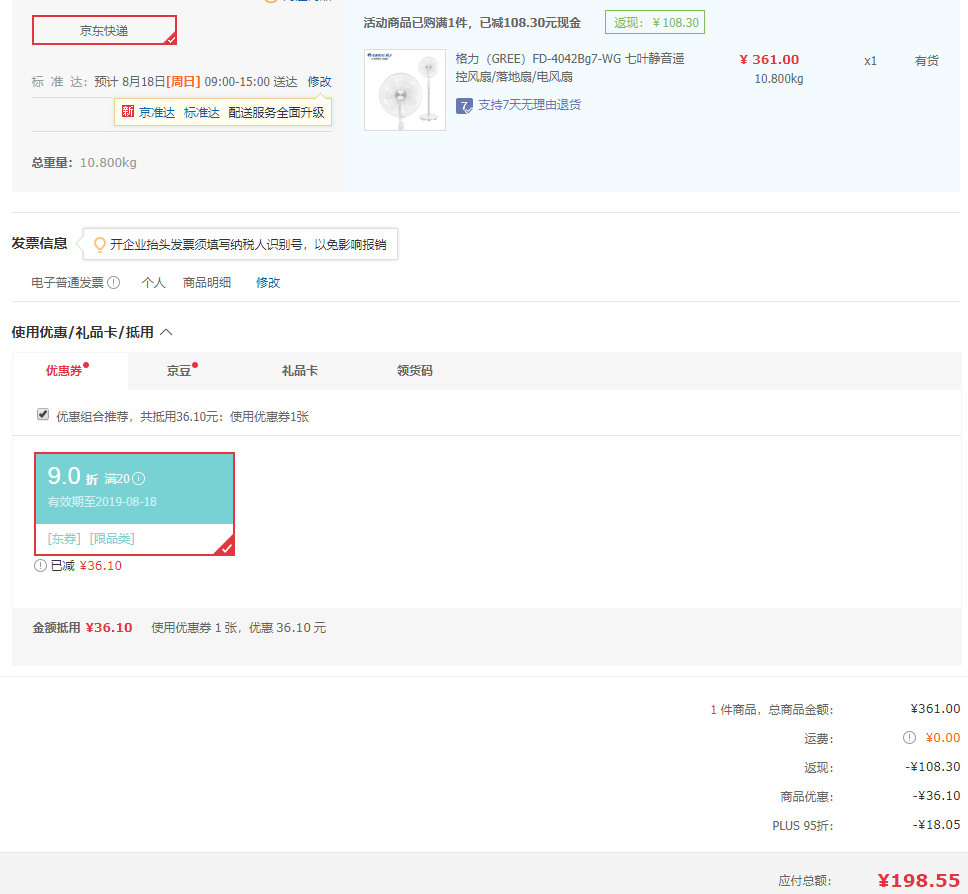The height and width of the screenshot is (894, 968).
Task: Click 修改 for invoice information
Action: click(x=268, y=283)
